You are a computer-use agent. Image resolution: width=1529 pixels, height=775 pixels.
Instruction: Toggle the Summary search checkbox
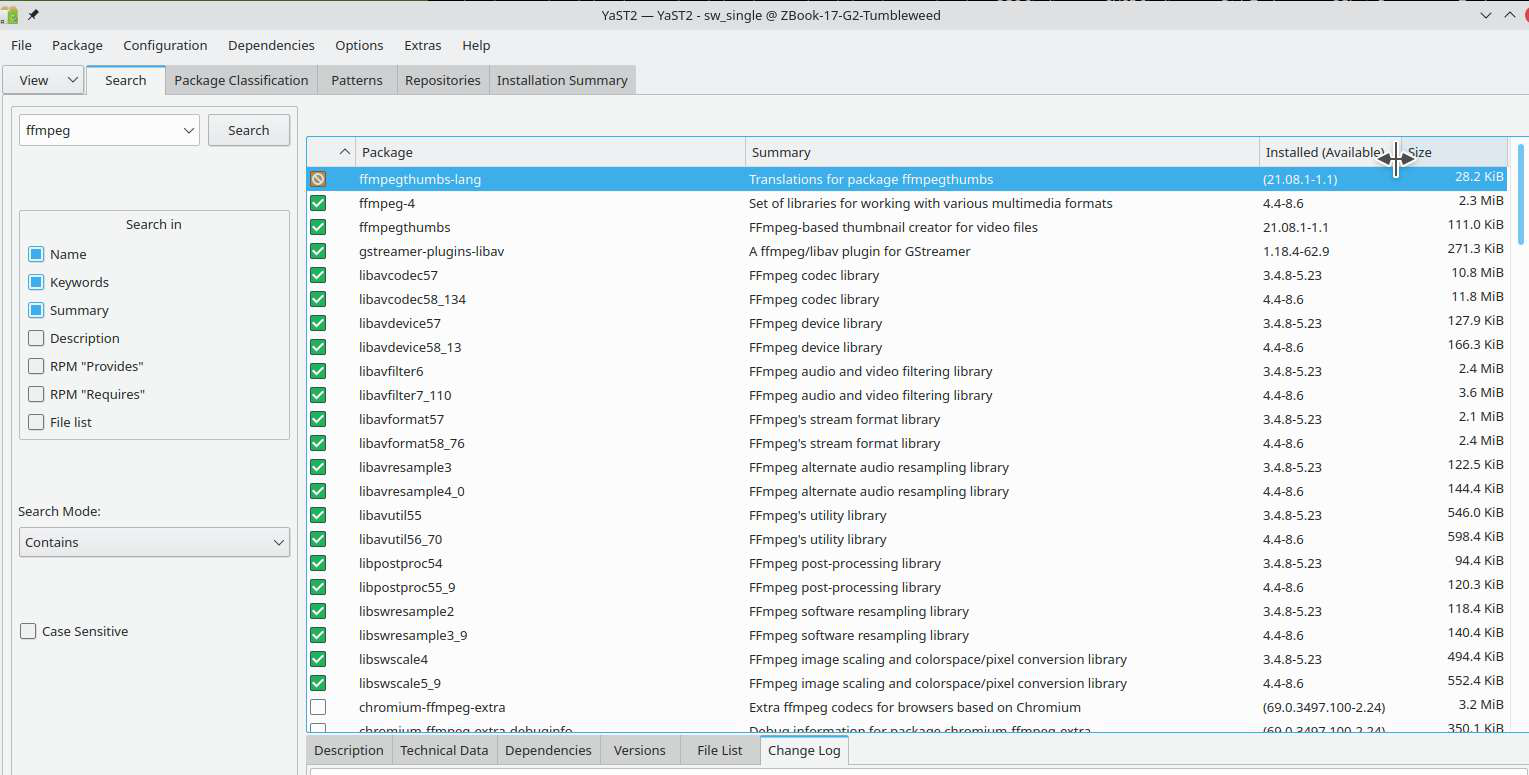[x=36, y=310]
